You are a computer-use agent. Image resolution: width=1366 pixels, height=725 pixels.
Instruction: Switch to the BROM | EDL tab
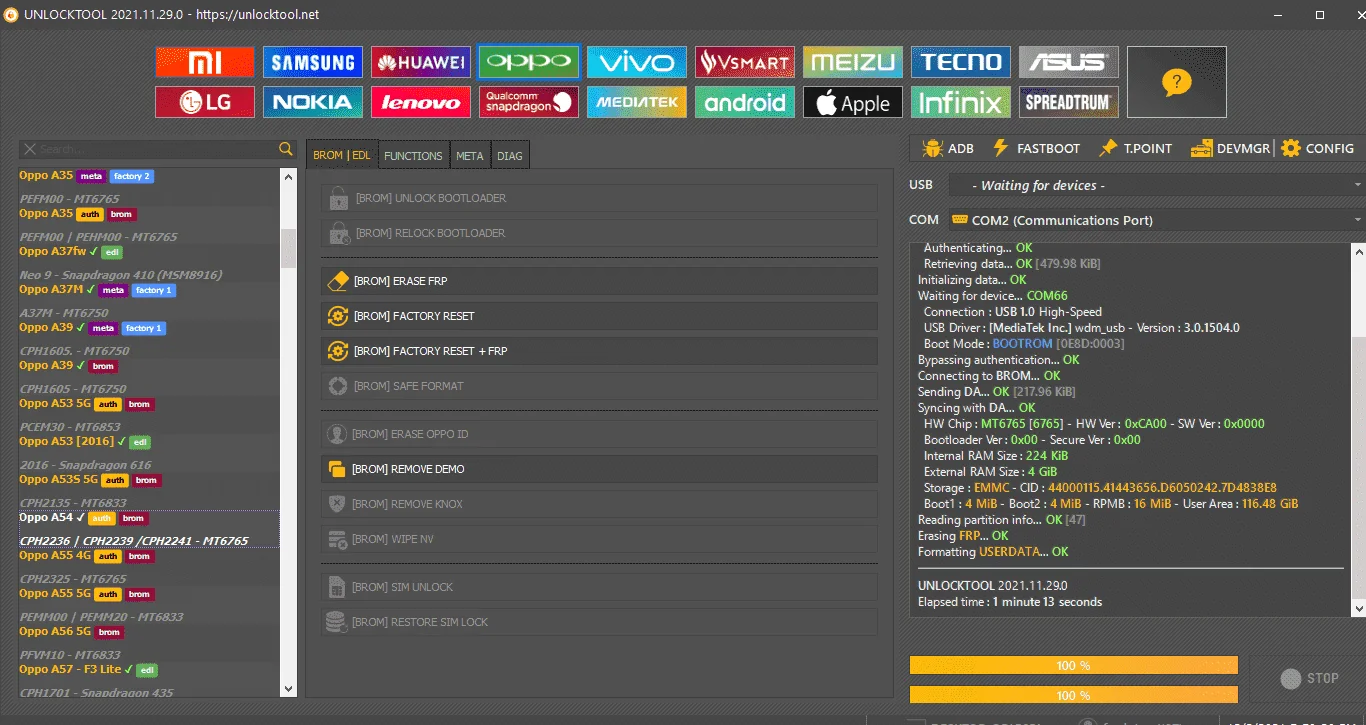click(x=342, y=155)
